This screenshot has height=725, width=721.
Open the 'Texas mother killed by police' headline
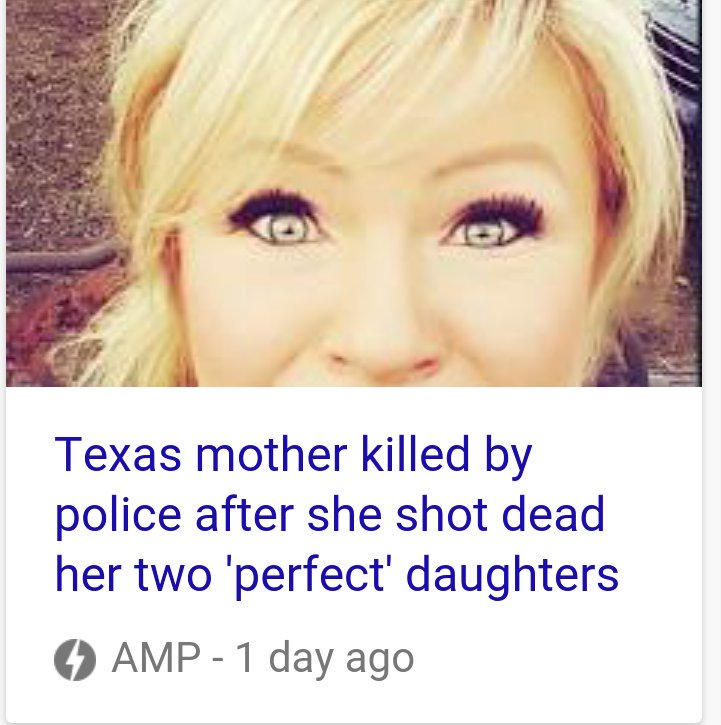click(336, 514)
